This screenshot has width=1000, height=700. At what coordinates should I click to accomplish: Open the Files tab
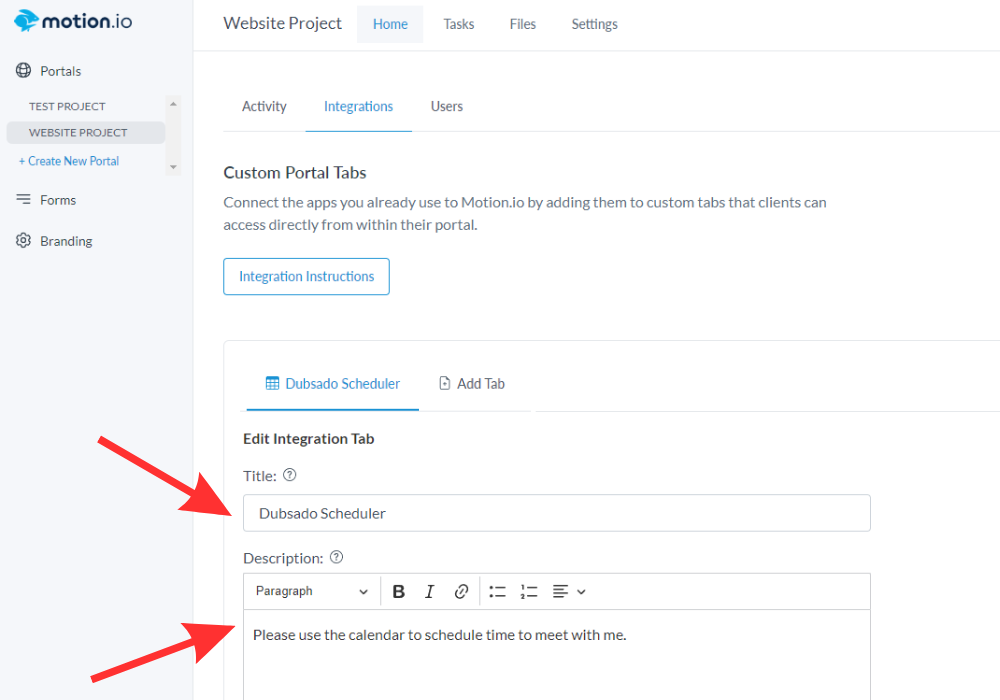click(523, 24)
